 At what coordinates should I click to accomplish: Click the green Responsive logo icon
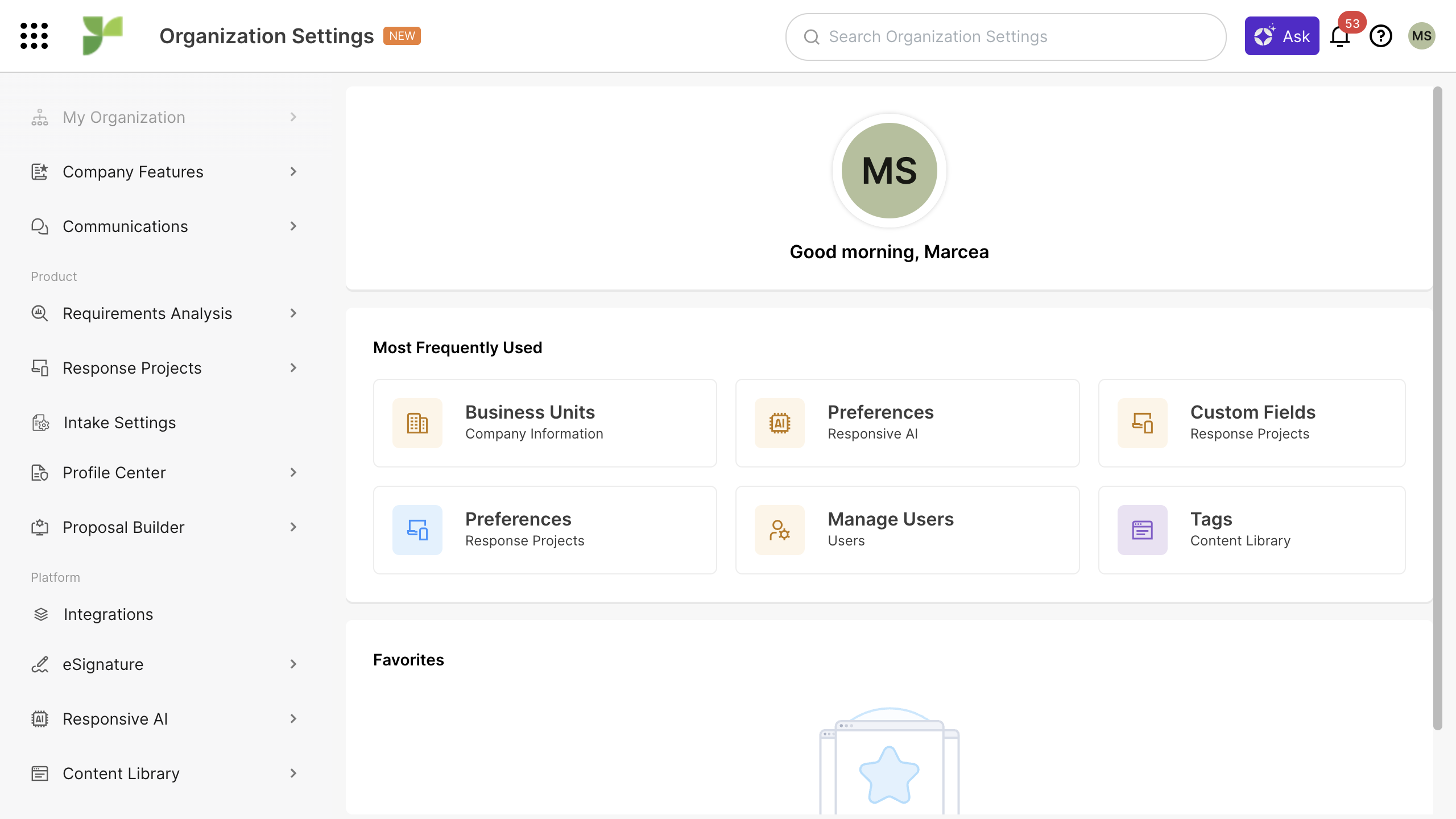(x=102, y=35)
